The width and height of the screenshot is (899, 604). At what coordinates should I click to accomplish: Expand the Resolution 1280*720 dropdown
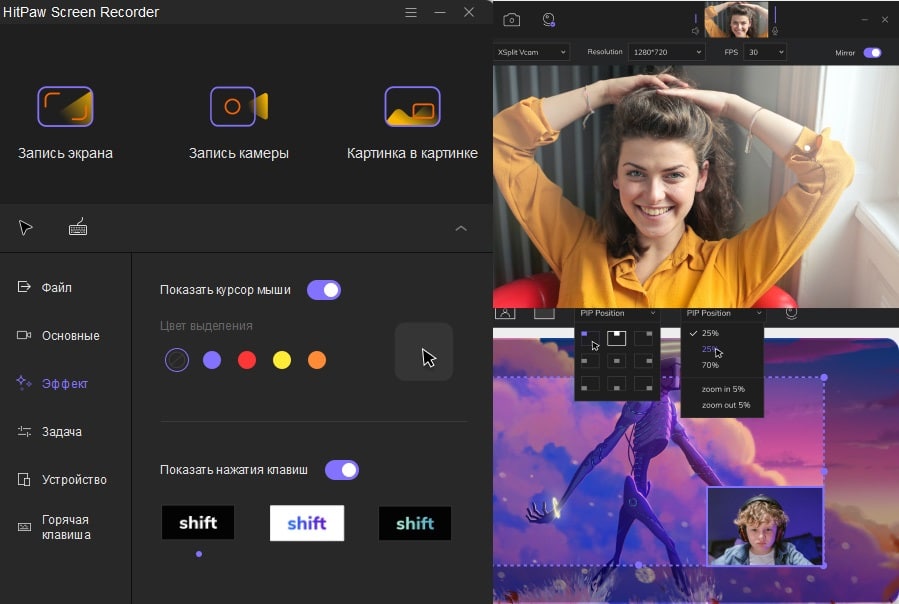666,52
